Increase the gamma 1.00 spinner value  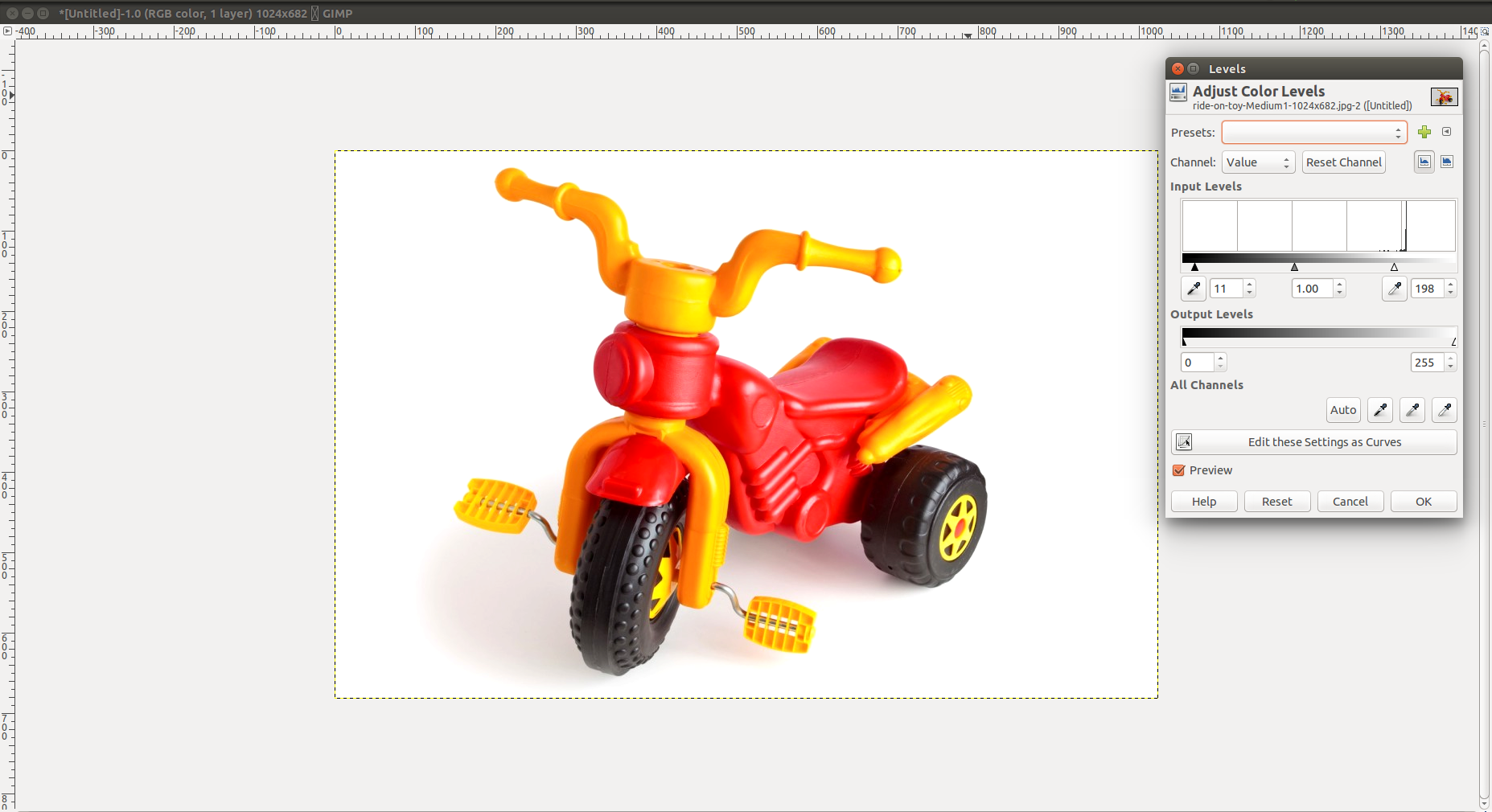1340,285
